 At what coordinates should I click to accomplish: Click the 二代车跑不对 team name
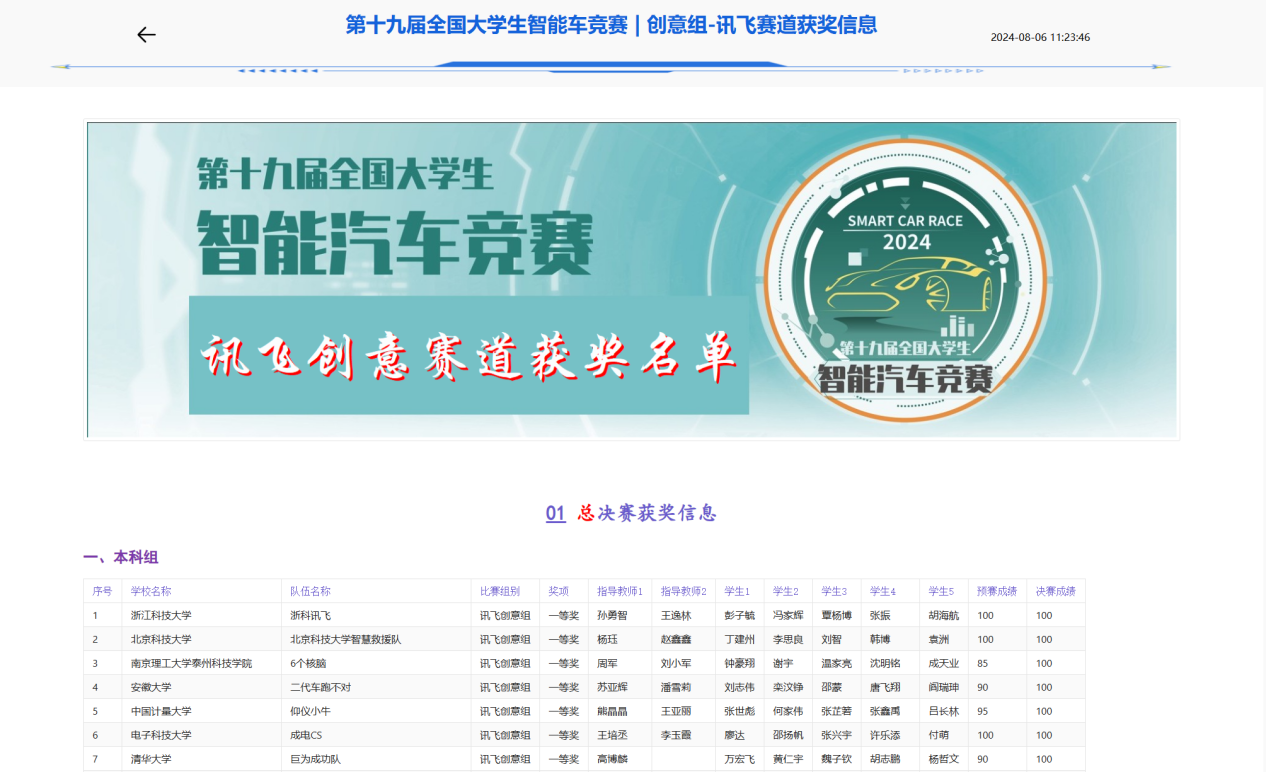pos(320,687)
